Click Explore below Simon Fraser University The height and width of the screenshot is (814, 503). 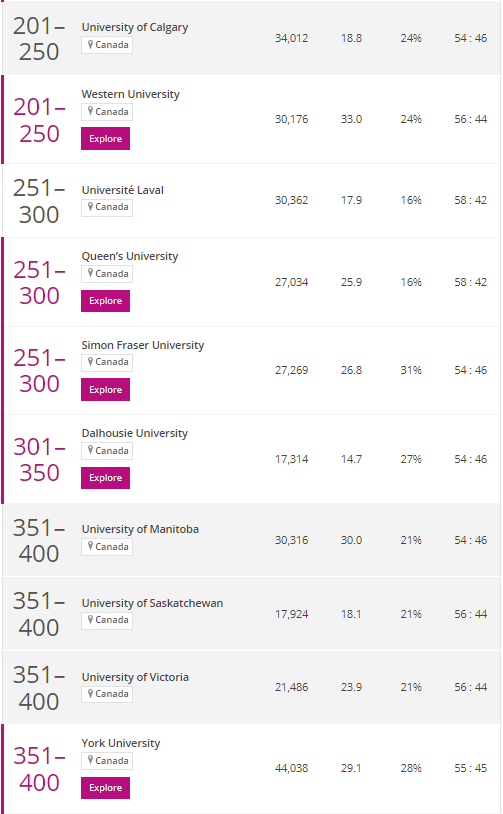coord(105,389)
